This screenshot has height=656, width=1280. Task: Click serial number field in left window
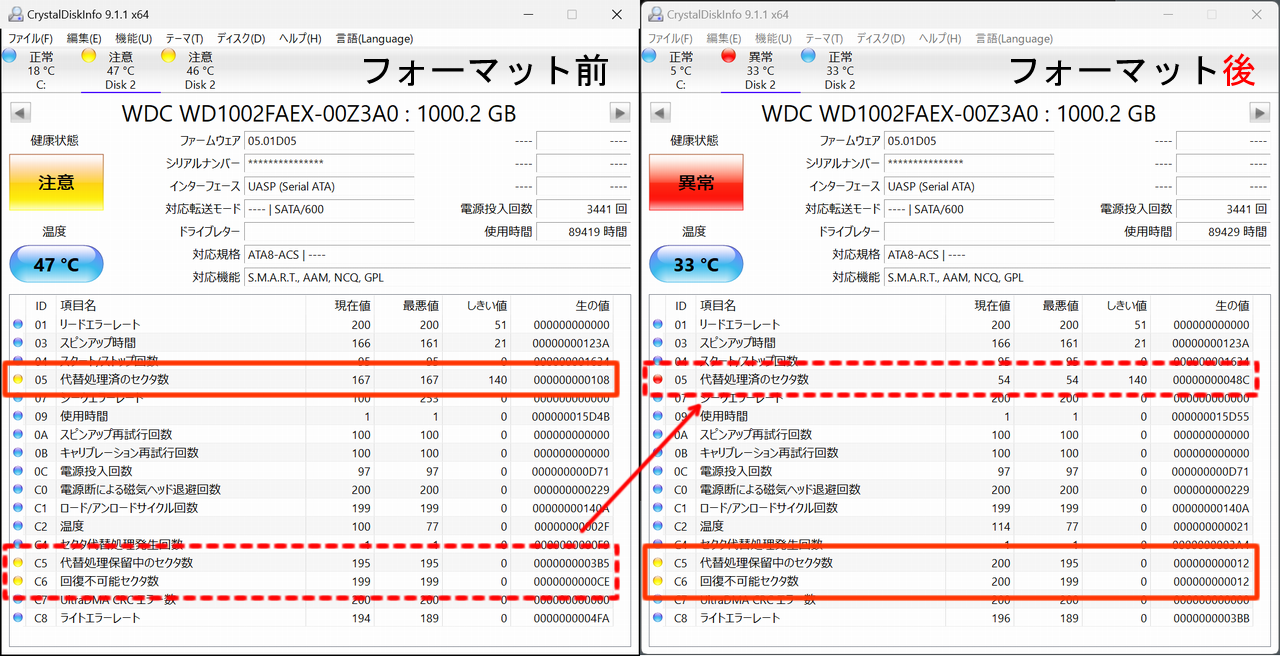[x=330, y=163]
